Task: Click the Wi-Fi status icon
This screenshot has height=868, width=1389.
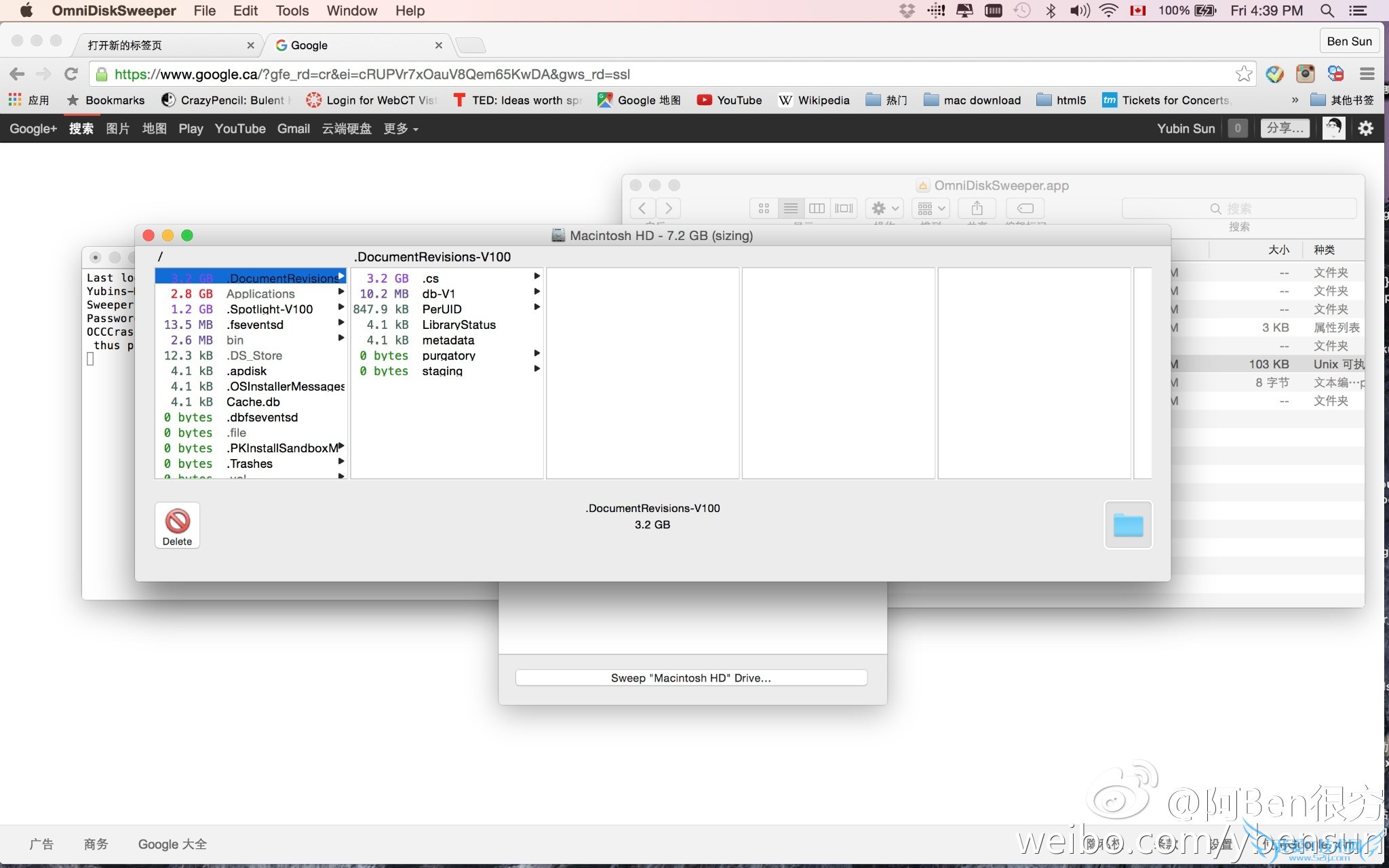Action: [1108, 11]
